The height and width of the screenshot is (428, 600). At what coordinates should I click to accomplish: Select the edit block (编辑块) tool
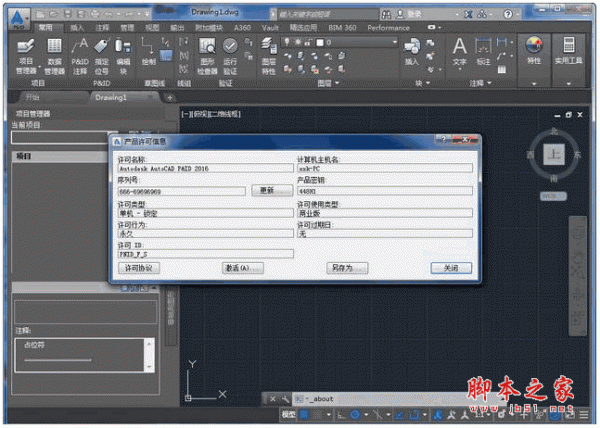123,56
